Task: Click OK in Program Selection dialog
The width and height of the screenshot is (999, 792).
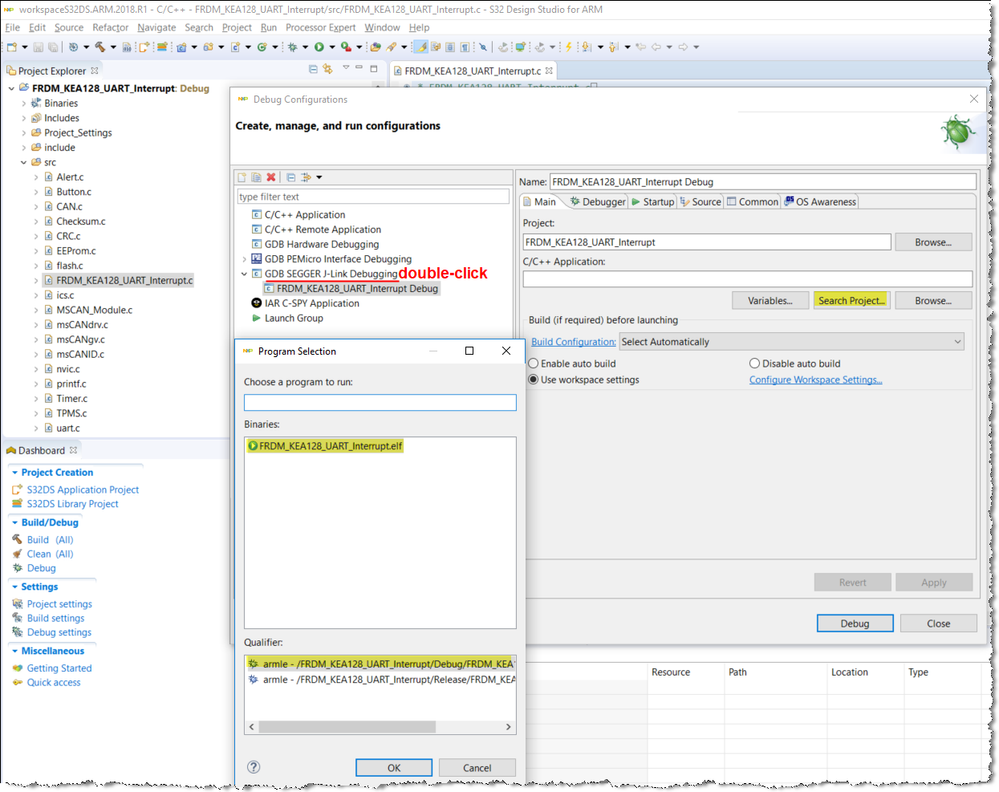Action: pos(394,768)
